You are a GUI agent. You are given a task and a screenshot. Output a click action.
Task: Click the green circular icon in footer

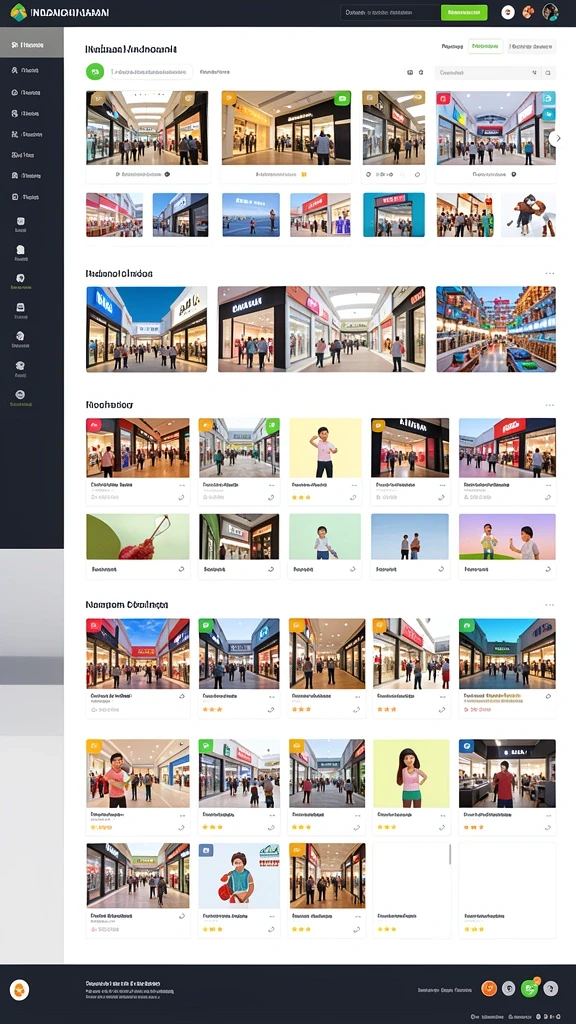530,989
